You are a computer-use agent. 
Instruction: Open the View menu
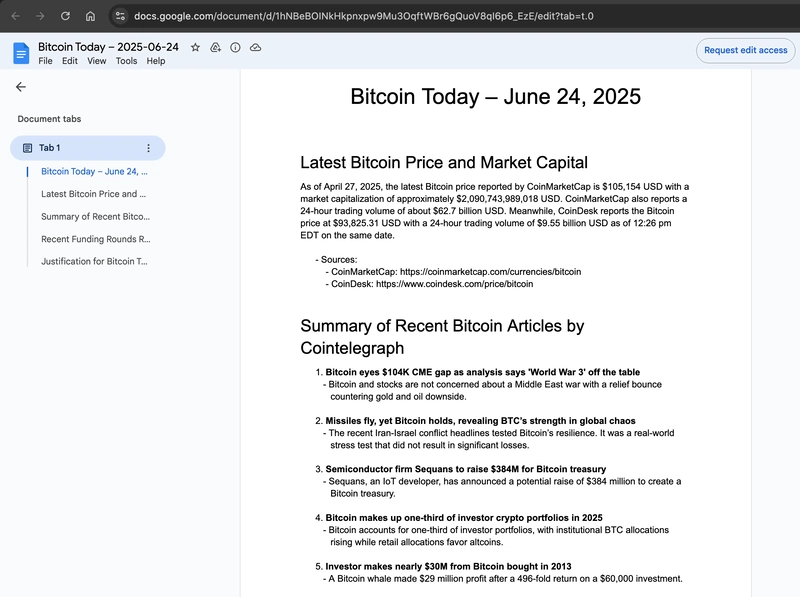click(96, 61)
